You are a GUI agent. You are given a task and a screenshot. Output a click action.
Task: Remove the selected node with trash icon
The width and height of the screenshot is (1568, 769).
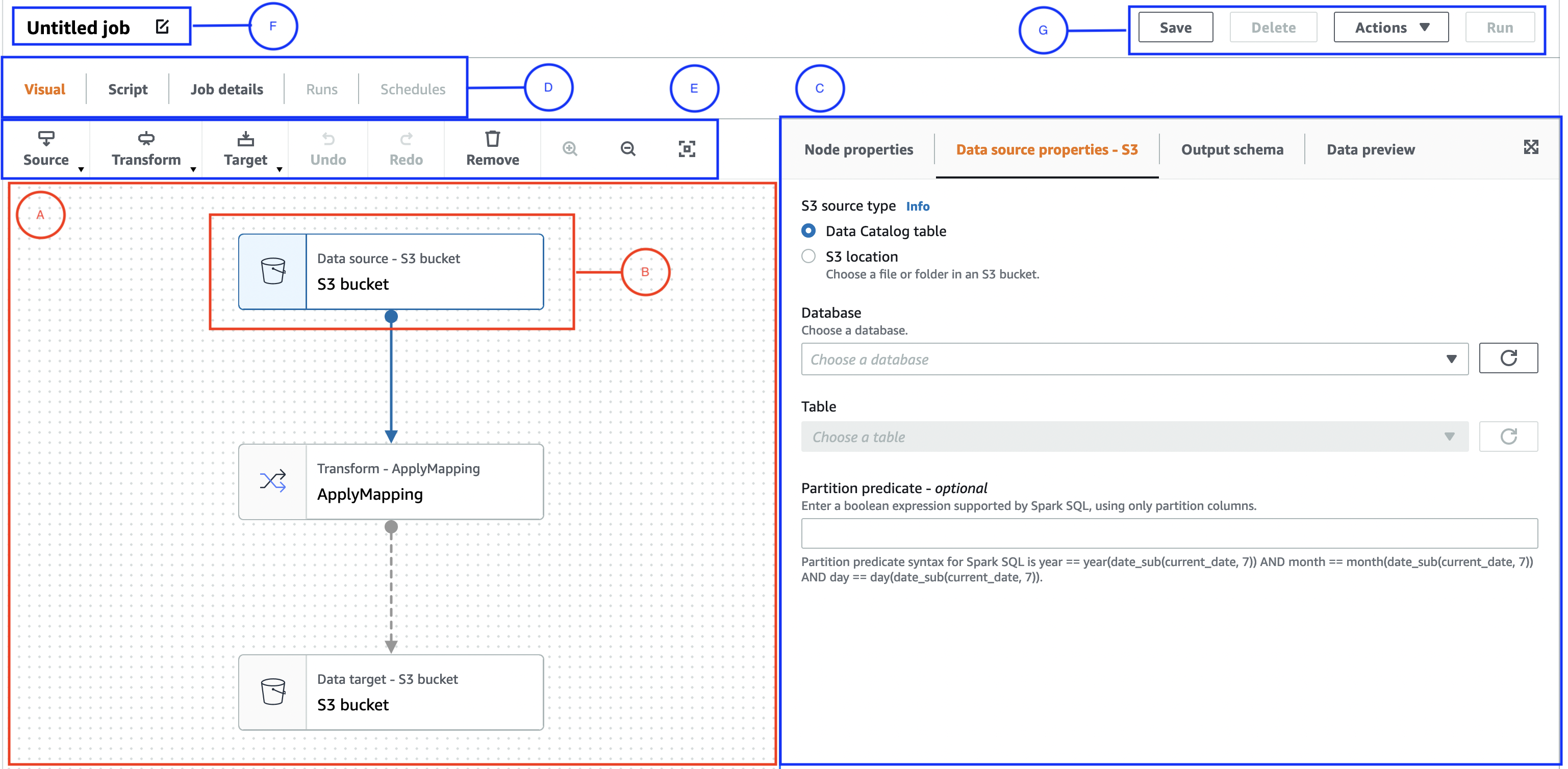click(x=492, y=148)
